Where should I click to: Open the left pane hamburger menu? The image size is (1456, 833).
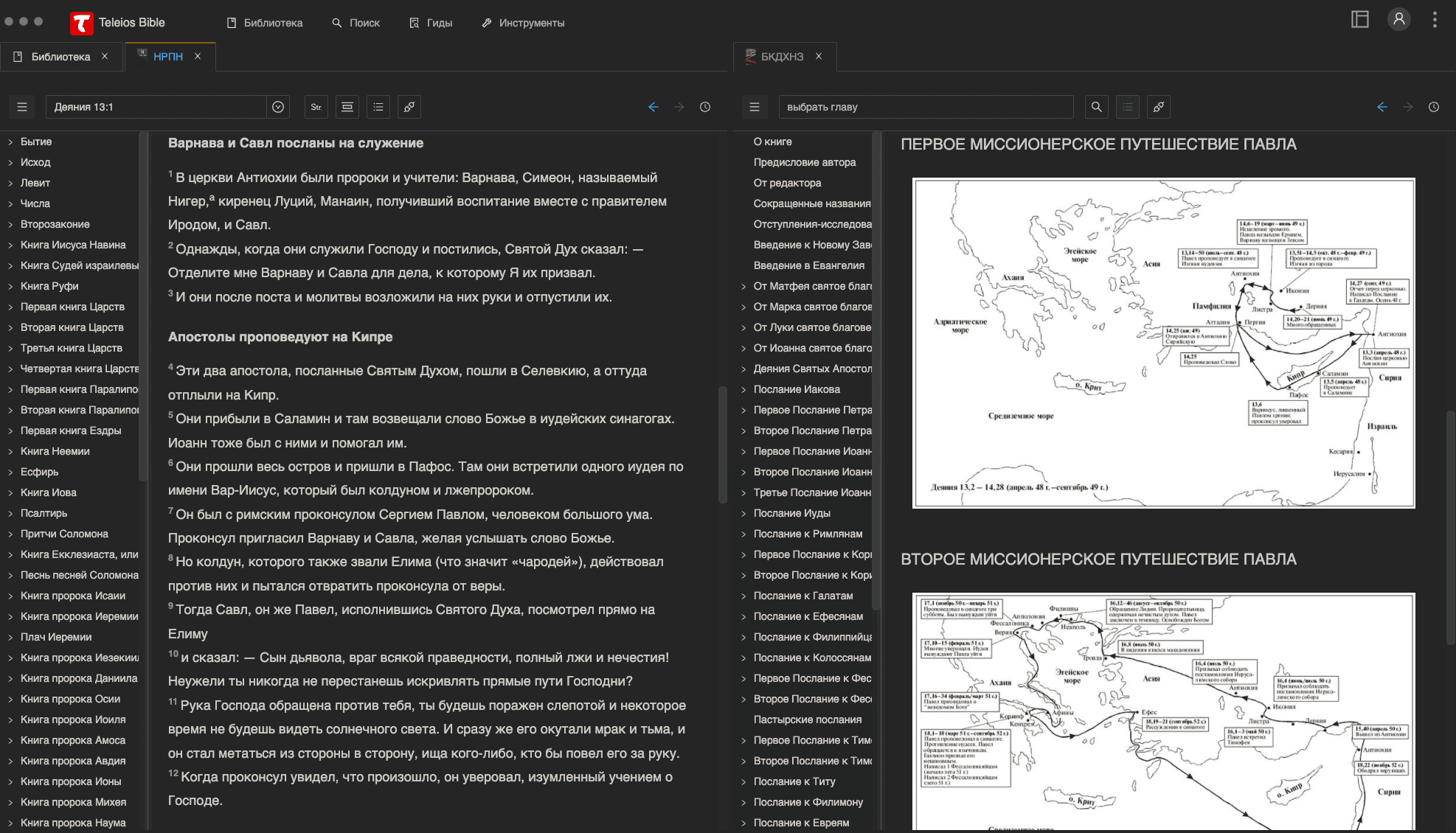[21, 107]
